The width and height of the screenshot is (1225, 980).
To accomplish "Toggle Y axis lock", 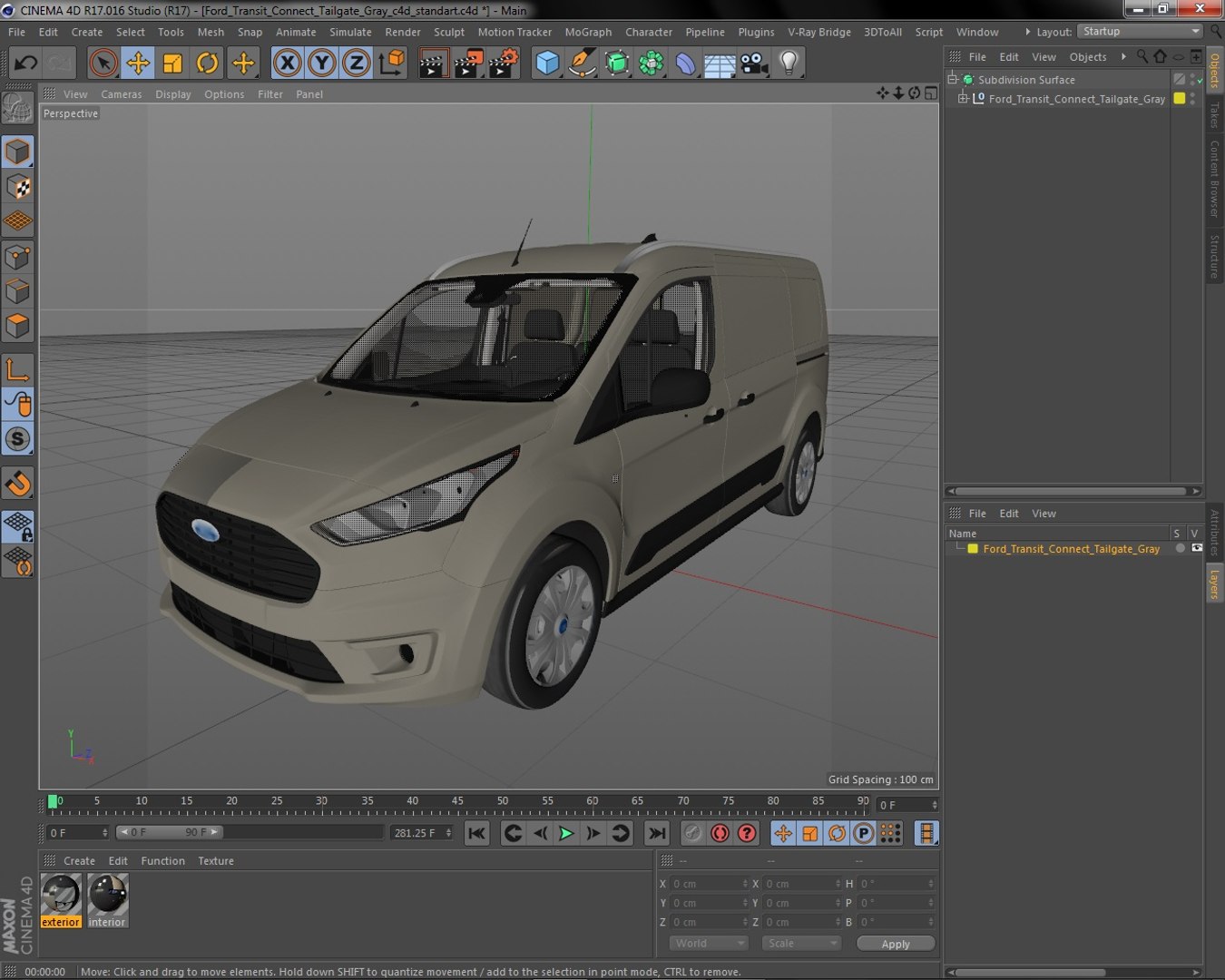I will pos(322,63).
